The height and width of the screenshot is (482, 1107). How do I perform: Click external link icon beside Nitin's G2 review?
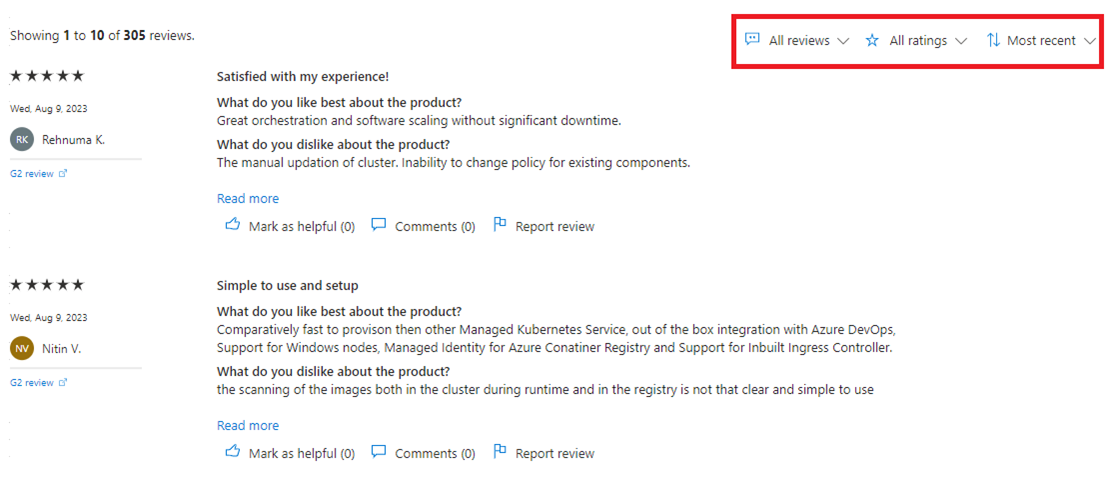pos(63,383)
